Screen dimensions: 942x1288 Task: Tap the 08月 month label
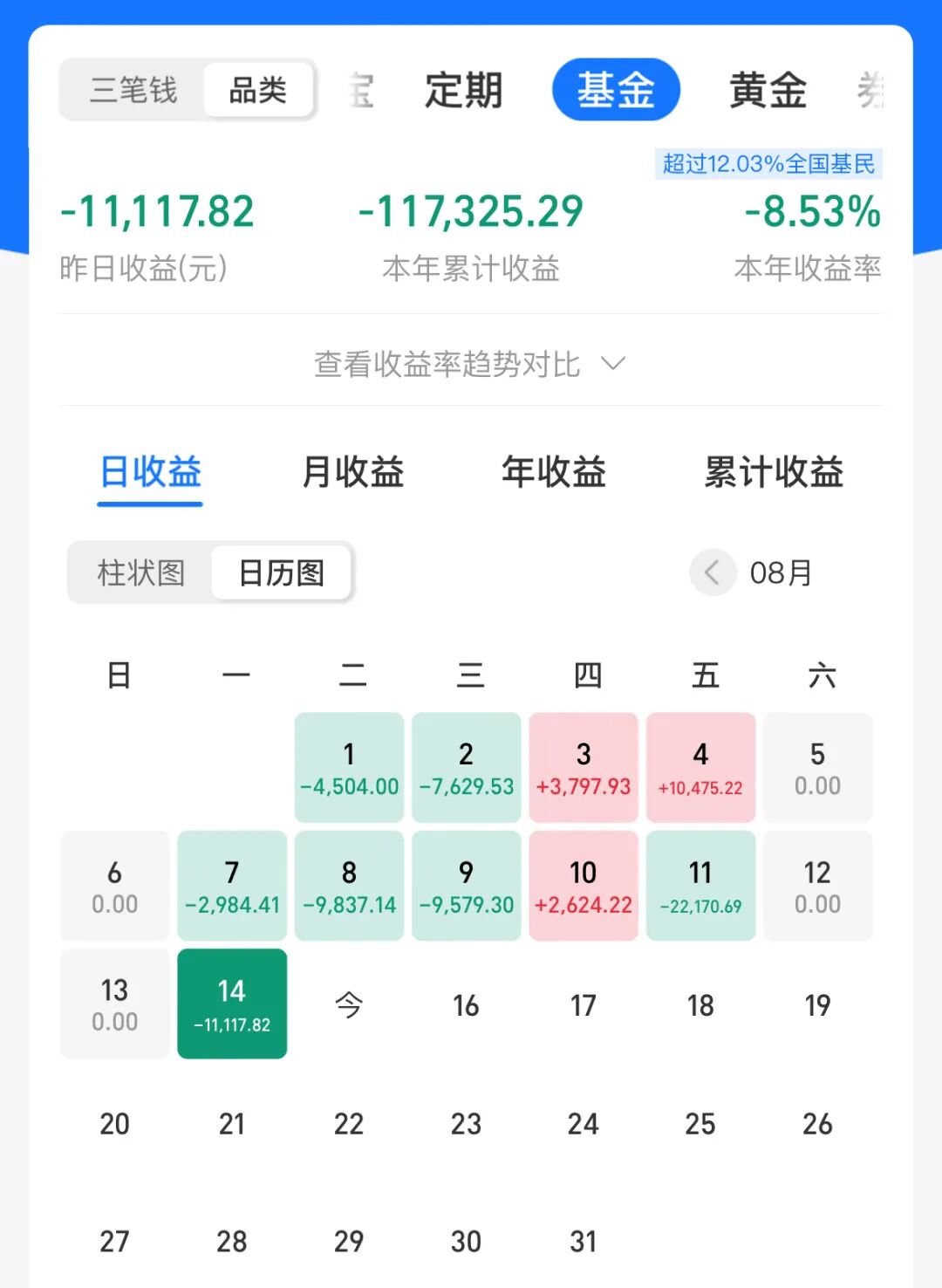[782, 573]
